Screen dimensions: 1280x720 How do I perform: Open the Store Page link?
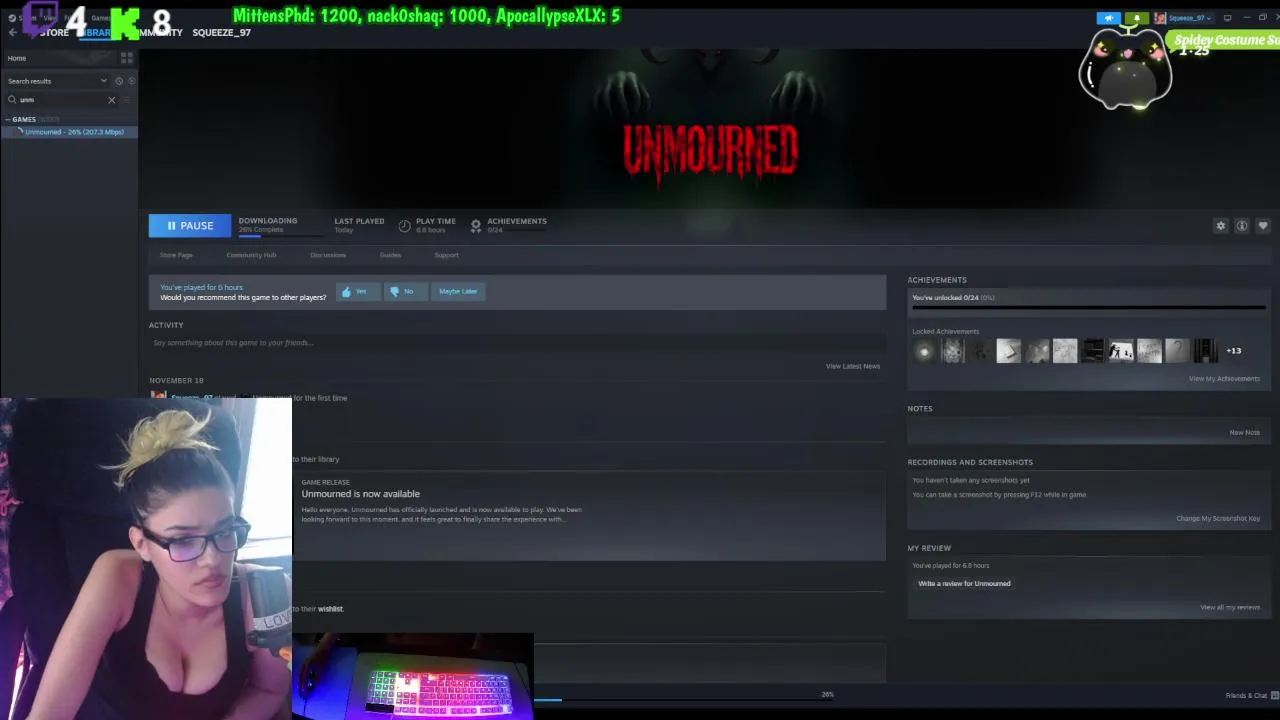coord(176,255)
